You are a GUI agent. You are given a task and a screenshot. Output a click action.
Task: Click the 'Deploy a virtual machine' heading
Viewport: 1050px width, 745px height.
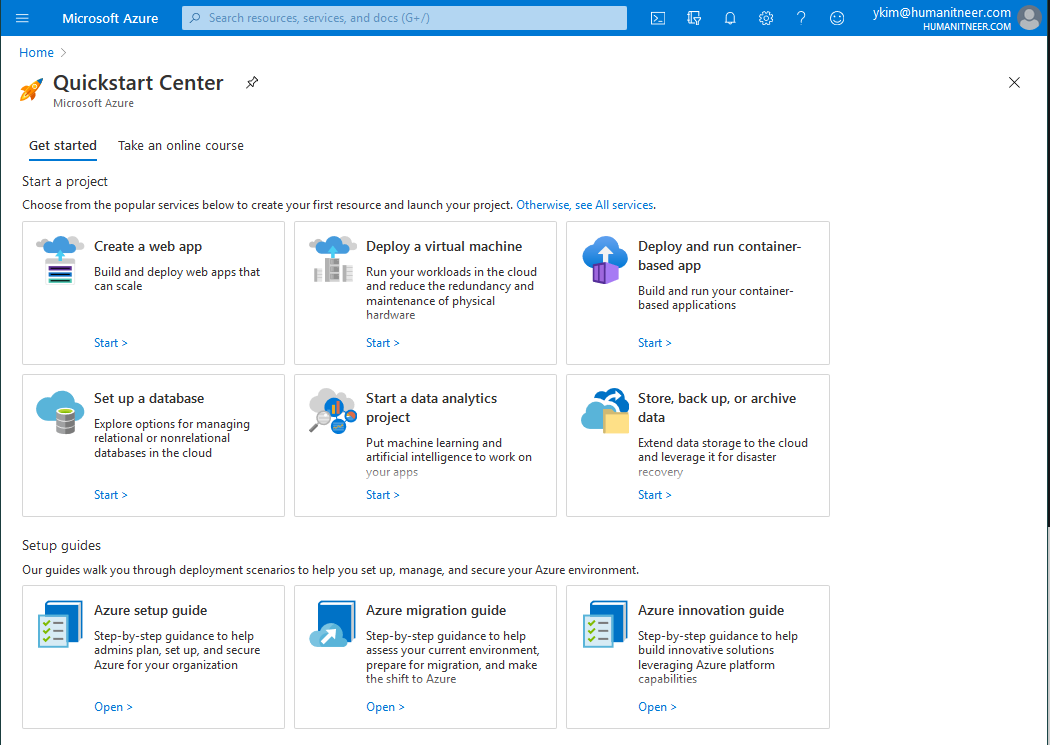pyautogui.click(x=444, y=246)
